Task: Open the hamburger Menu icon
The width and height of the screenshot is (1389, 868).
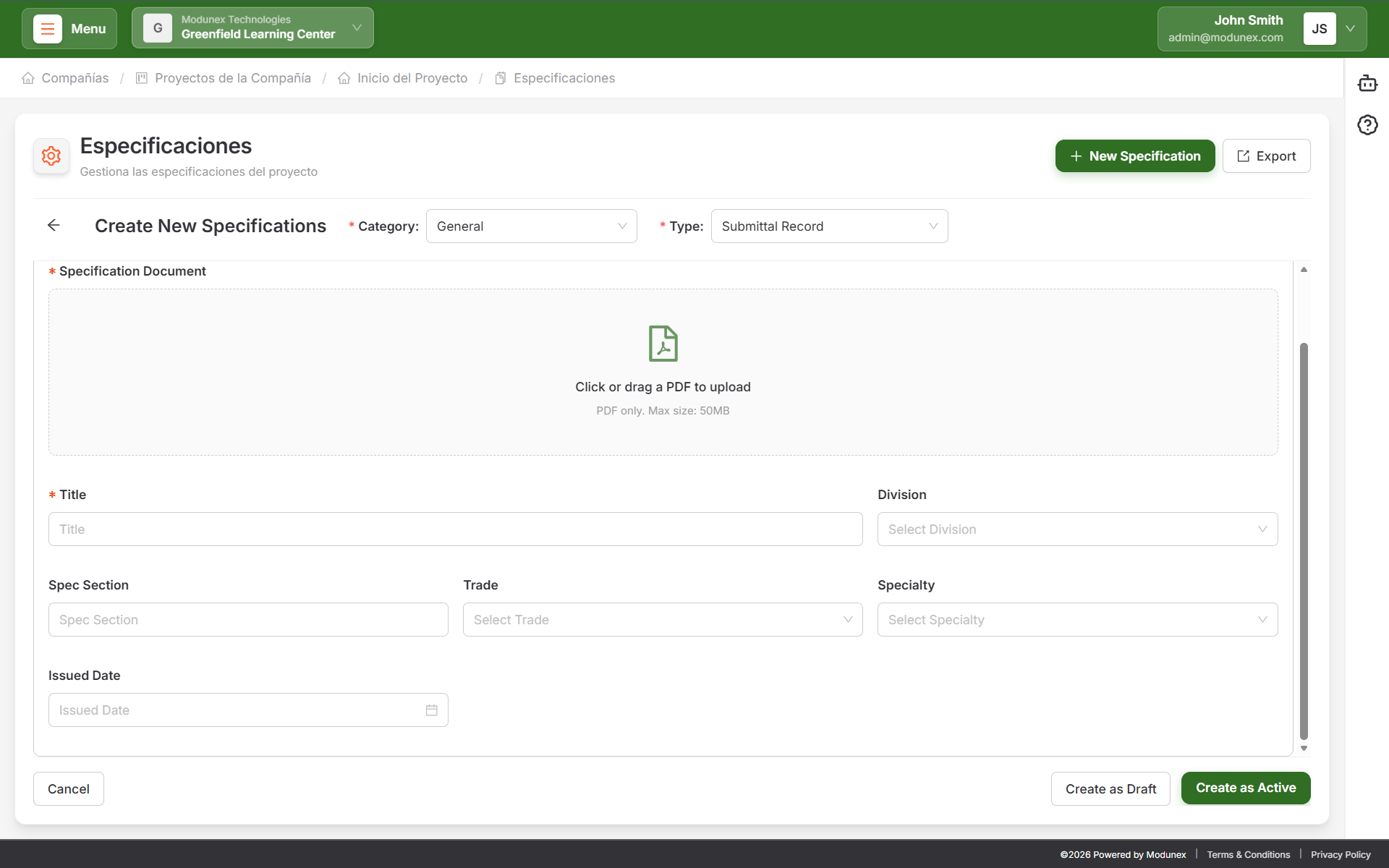Action: pyautogui.click(x=46, y=28)
